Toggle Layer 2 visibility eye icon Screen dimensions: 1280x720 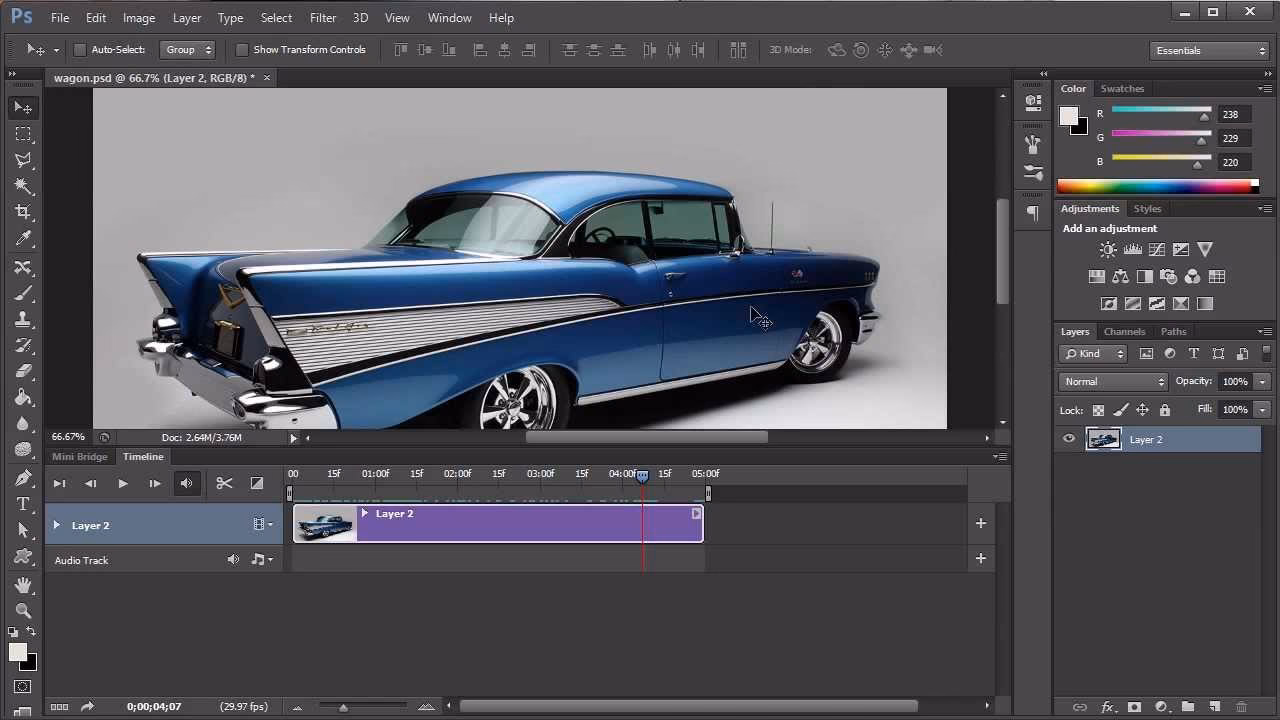(1069, 439)
